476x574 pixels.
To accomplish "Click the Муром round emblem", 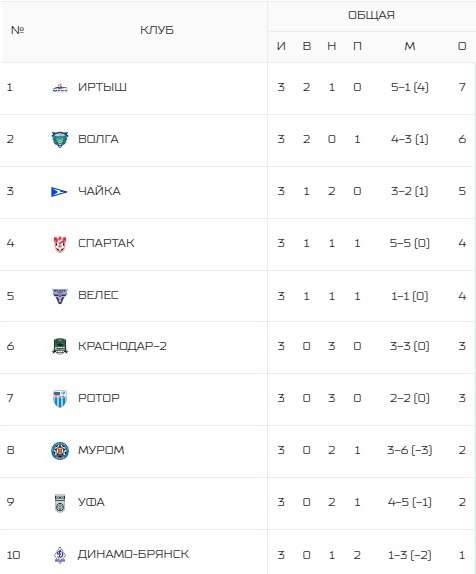I will coord(60,451).
